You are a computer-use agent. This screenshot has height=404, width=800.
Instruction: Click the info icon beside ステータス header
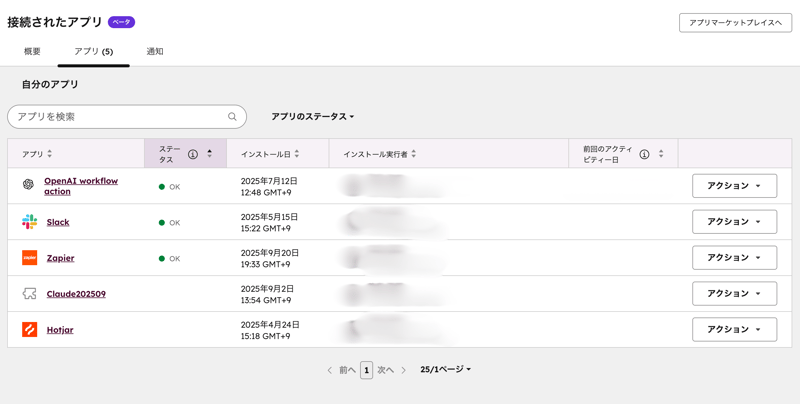click(193, 154)
